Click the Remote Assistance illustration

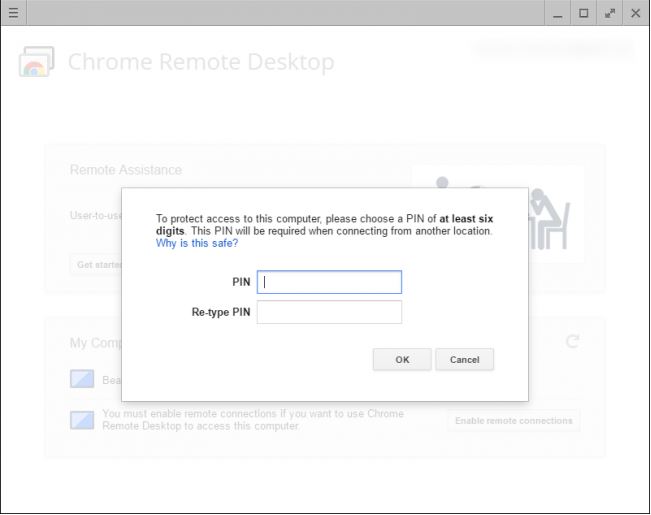click(497, 213)
